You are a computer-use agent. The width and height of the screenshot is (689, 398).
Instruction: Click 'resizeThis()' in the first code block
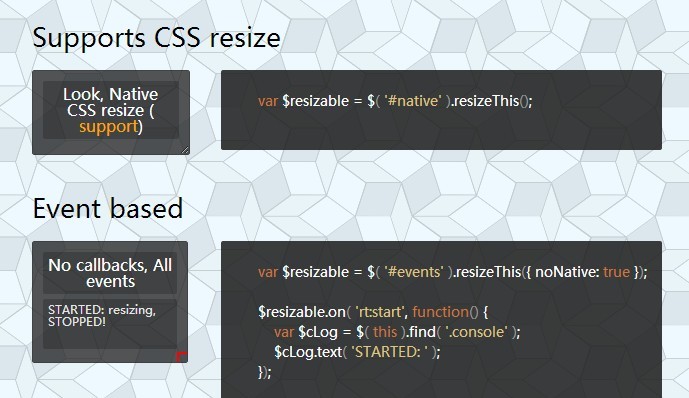click(x=490, y=101)
